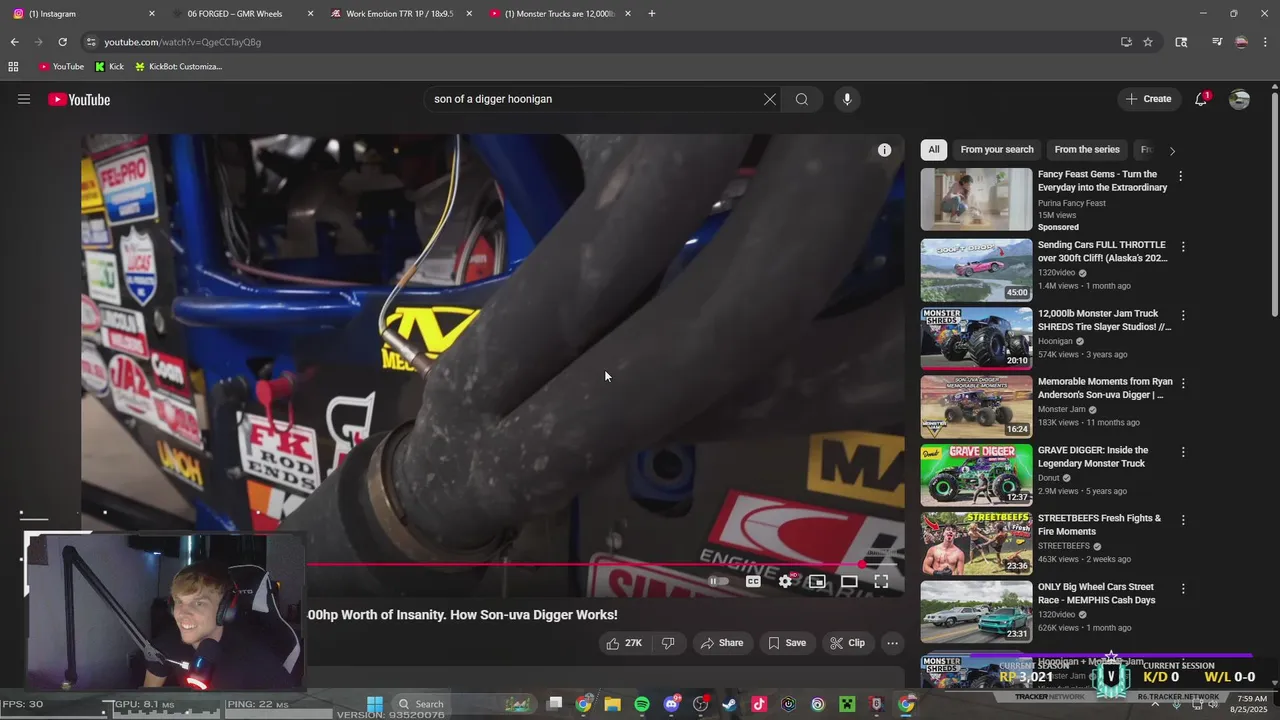Open 12,000lb Monster Jam Truck SHREDS title
The width and height of the screenshot is (1280, 720).
coord(1104,320)
